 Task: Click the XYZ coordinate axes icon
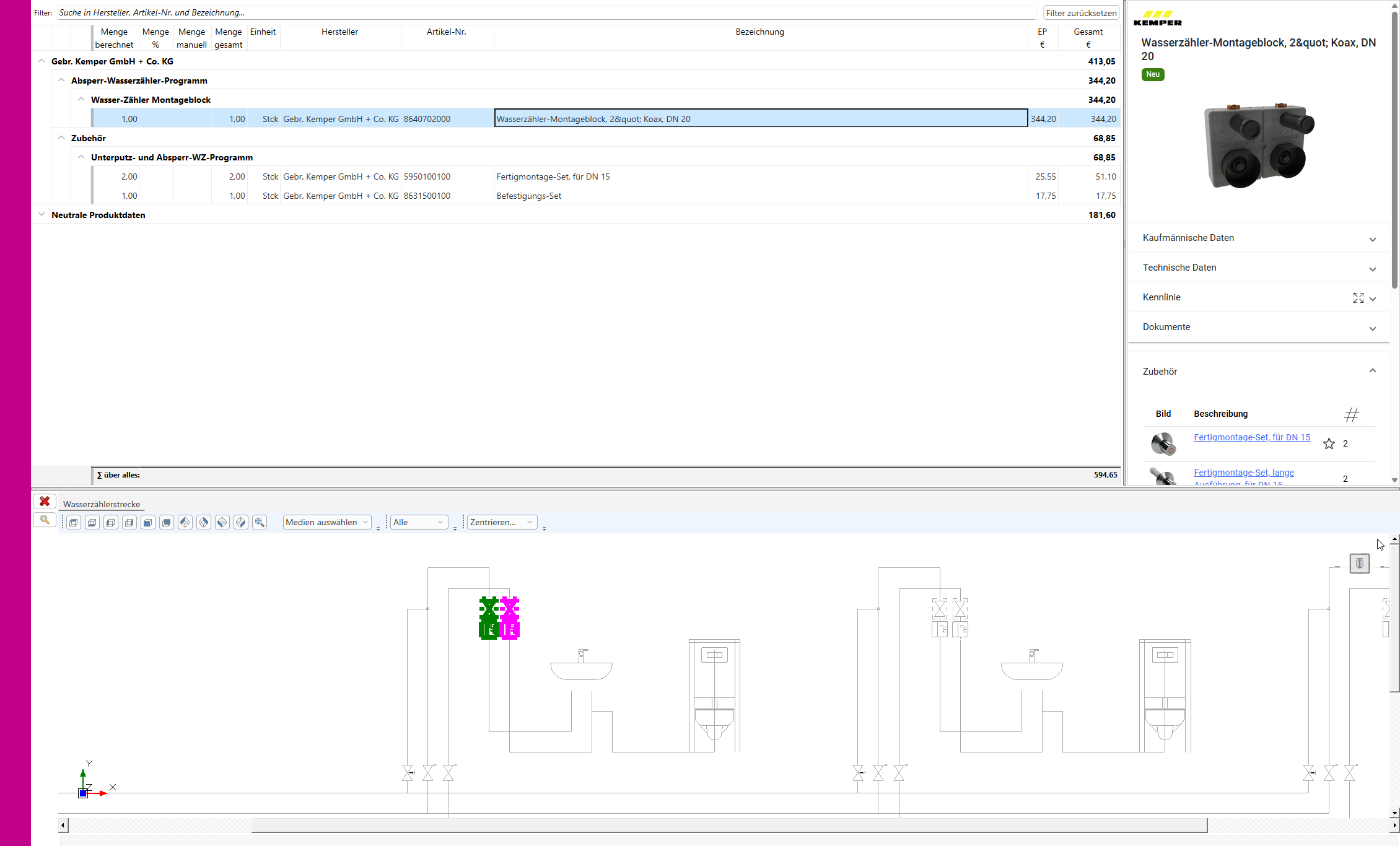95,780
